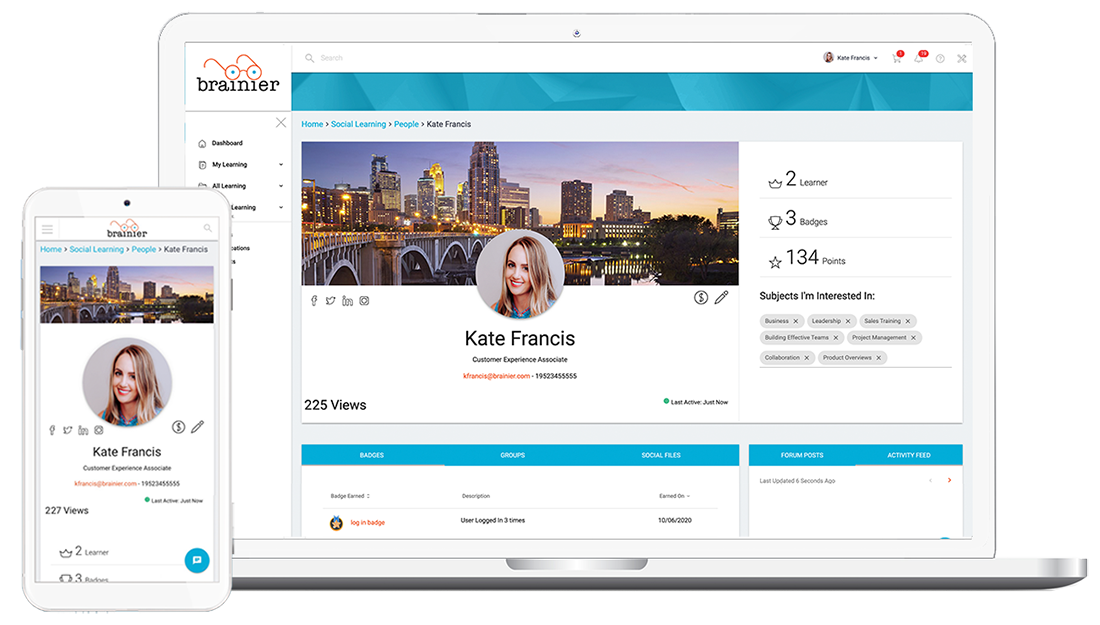Viewport: 1100px width, 625px height.
Task: View the shopping cart icon
Action: click(x=895, y=59)
